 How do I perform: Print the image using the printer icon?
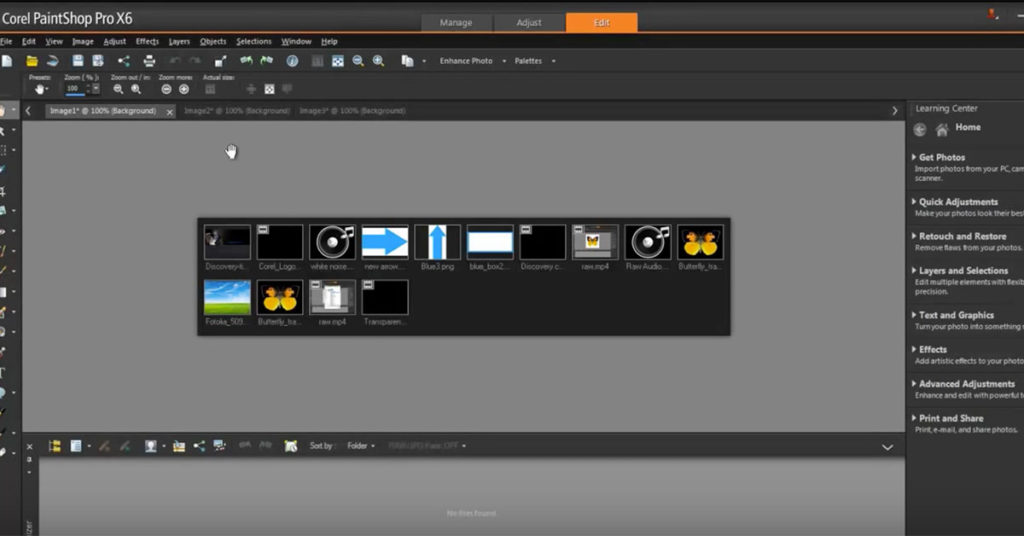pos(149,61)
